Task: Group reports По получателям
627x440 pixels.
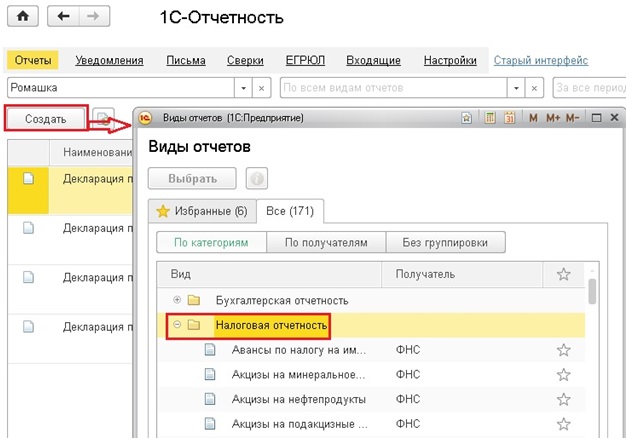Action: 326,242
